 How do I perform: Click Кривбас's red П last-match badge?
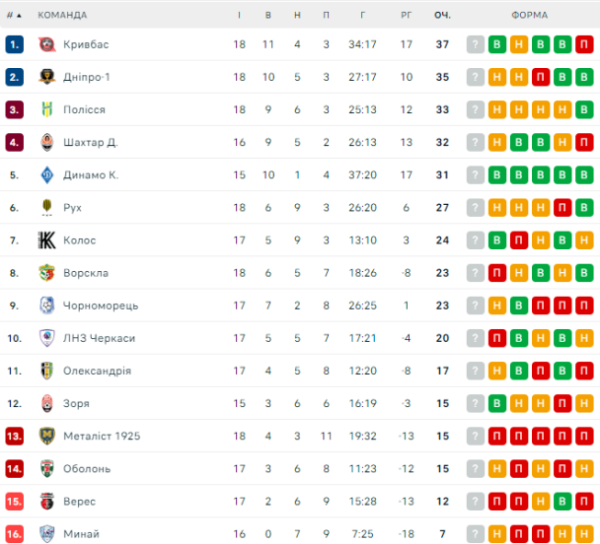pyautogui.click(x=584, y=44)
